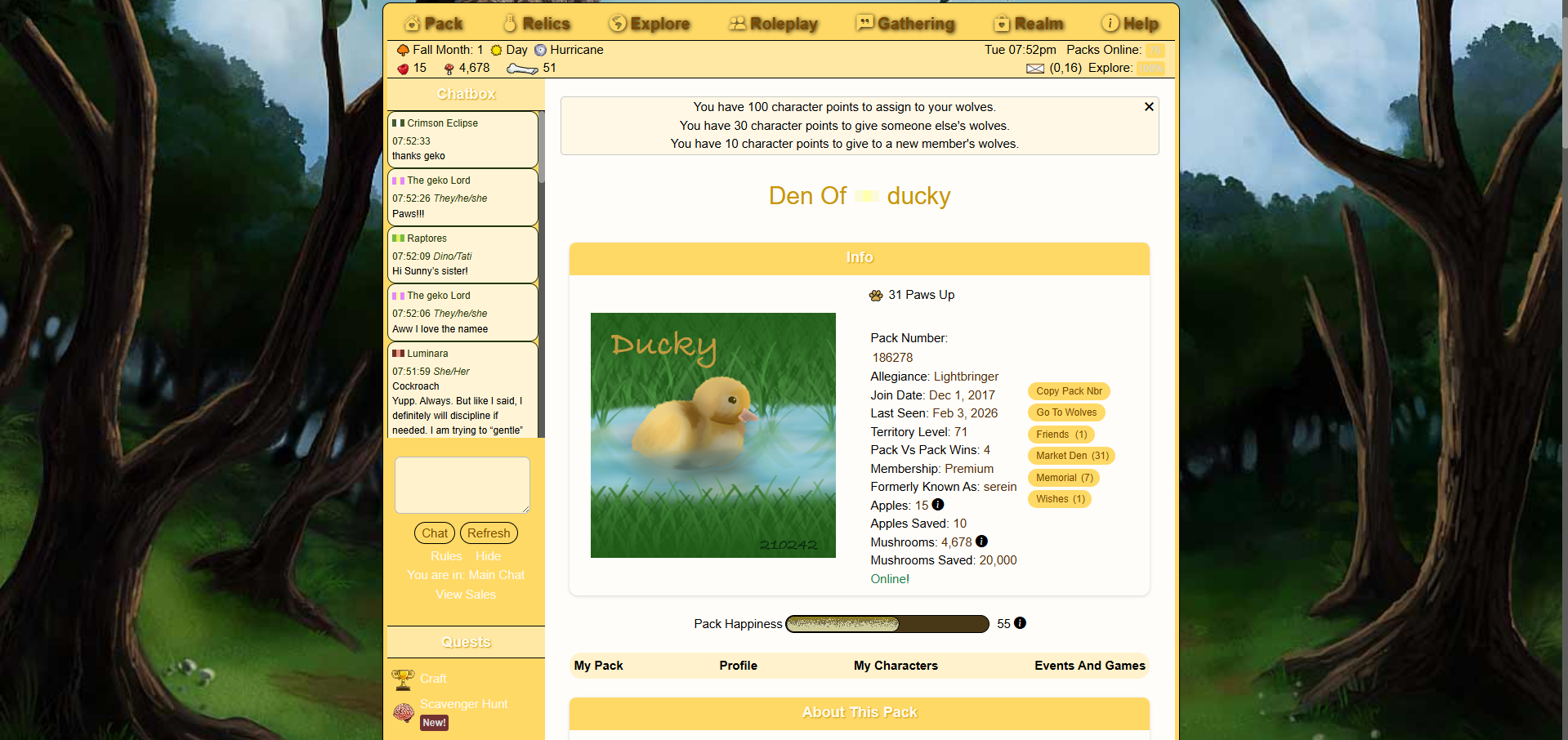
Task: Open the View Sales link
Action: point(465,595)
